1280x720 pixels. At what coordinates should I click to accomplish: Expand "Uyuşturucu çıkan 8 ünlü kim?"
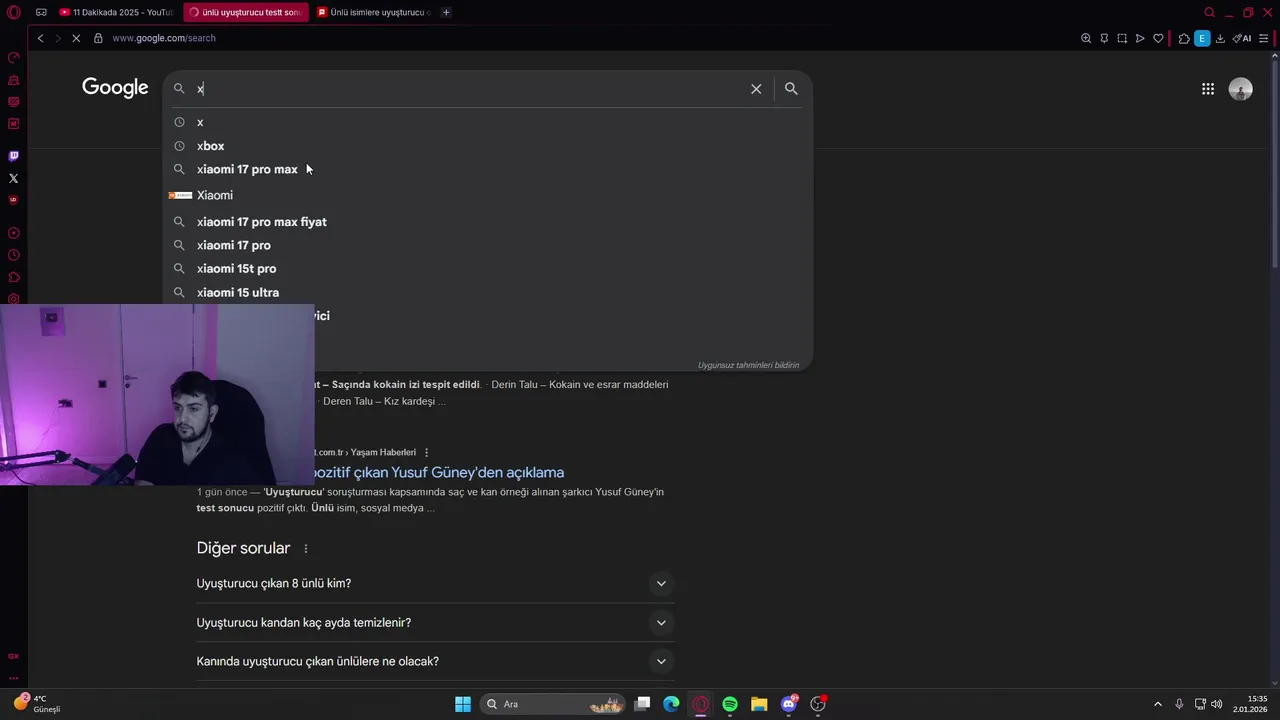[x=435, y=583]
